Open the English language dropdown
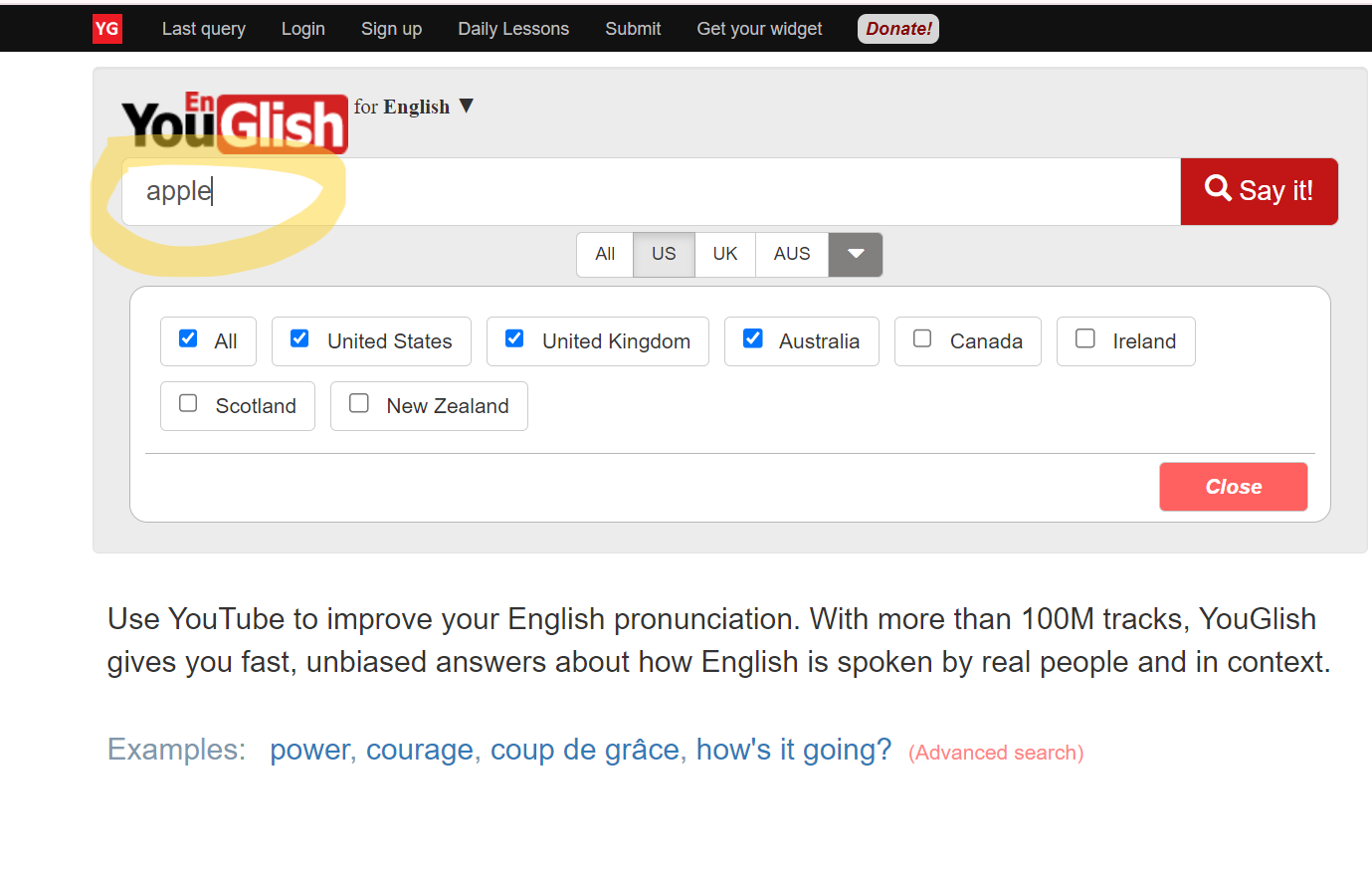1372x878 pixels. click(422, 107)
